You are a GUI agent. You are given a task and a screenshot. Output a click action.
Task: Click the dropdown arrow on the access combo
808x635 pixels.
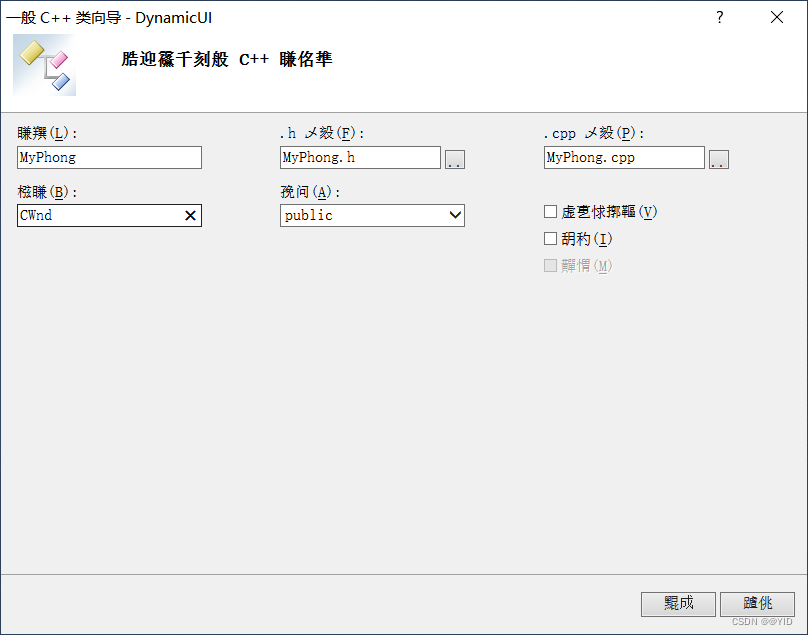455,215
